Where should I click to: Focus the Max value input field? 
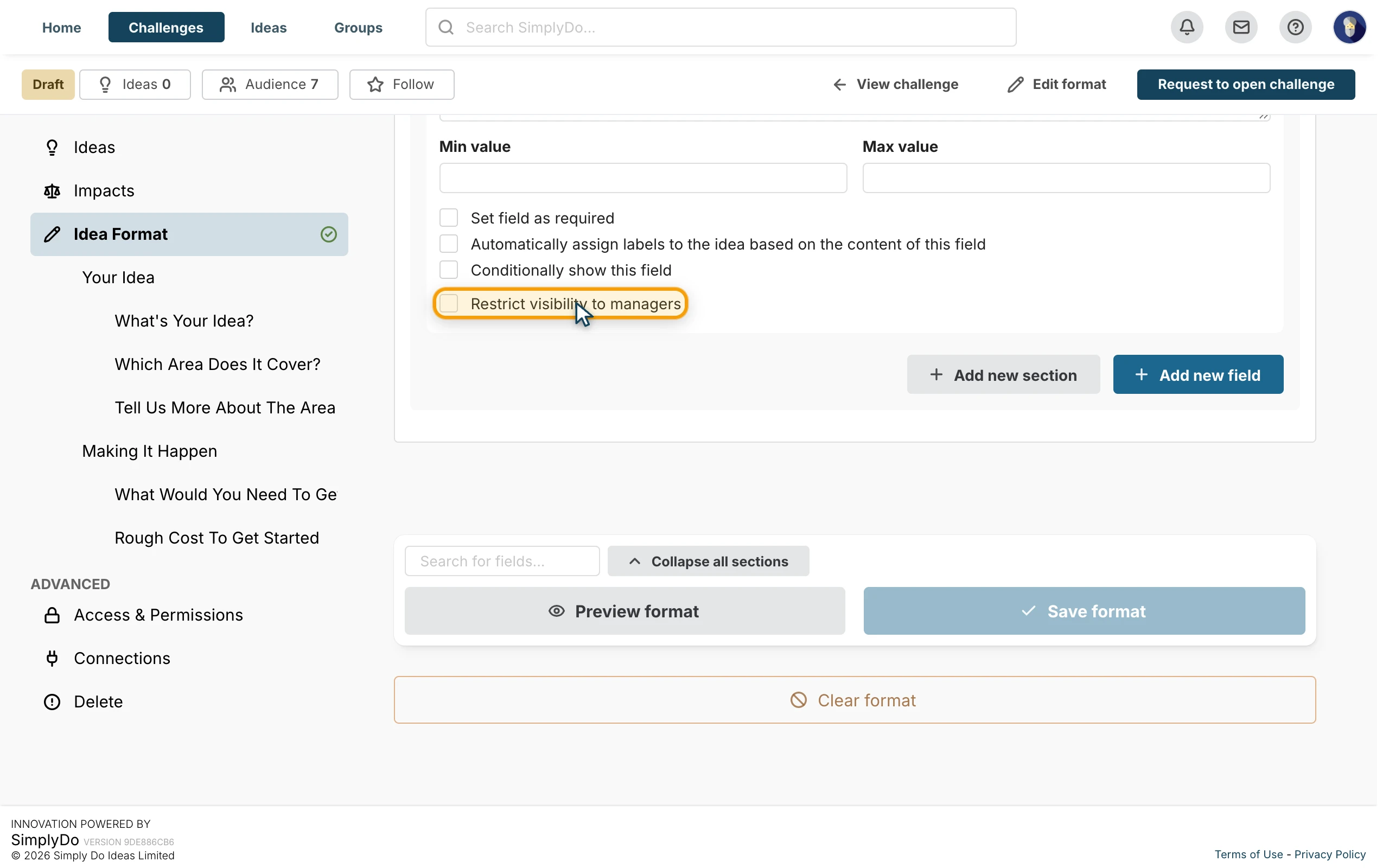[x=1066, y=178]
